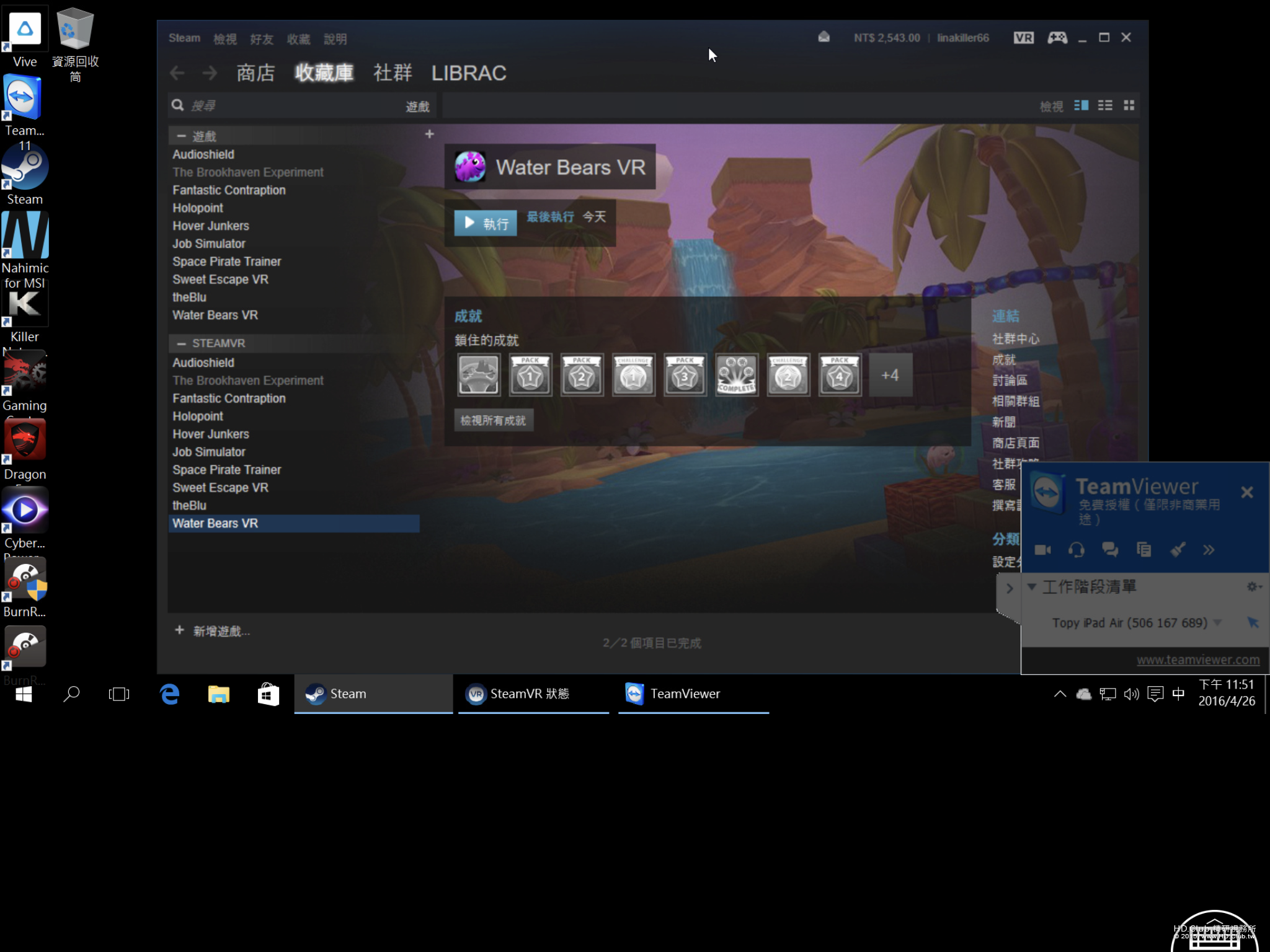The image size is (1270, 952).
Task: Click the +4 more achievements tile
Action: (x=890, y=376)
